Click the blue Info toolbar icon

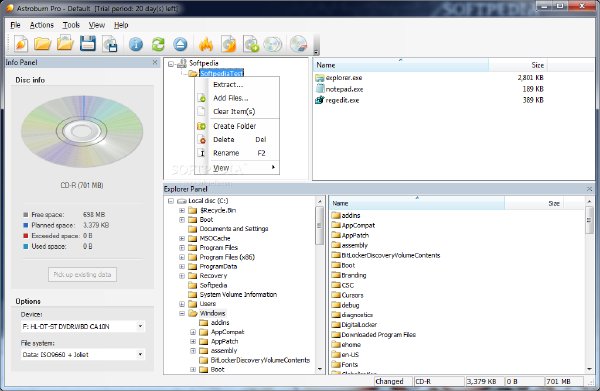pyautogui.click(x=135, y=44)
